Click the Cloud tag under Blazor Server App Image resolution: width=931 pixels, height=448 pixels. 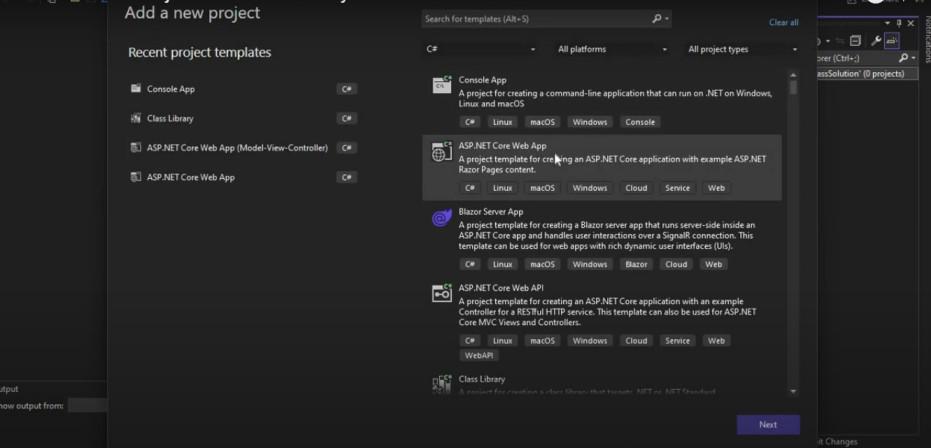tap(676, 265)
